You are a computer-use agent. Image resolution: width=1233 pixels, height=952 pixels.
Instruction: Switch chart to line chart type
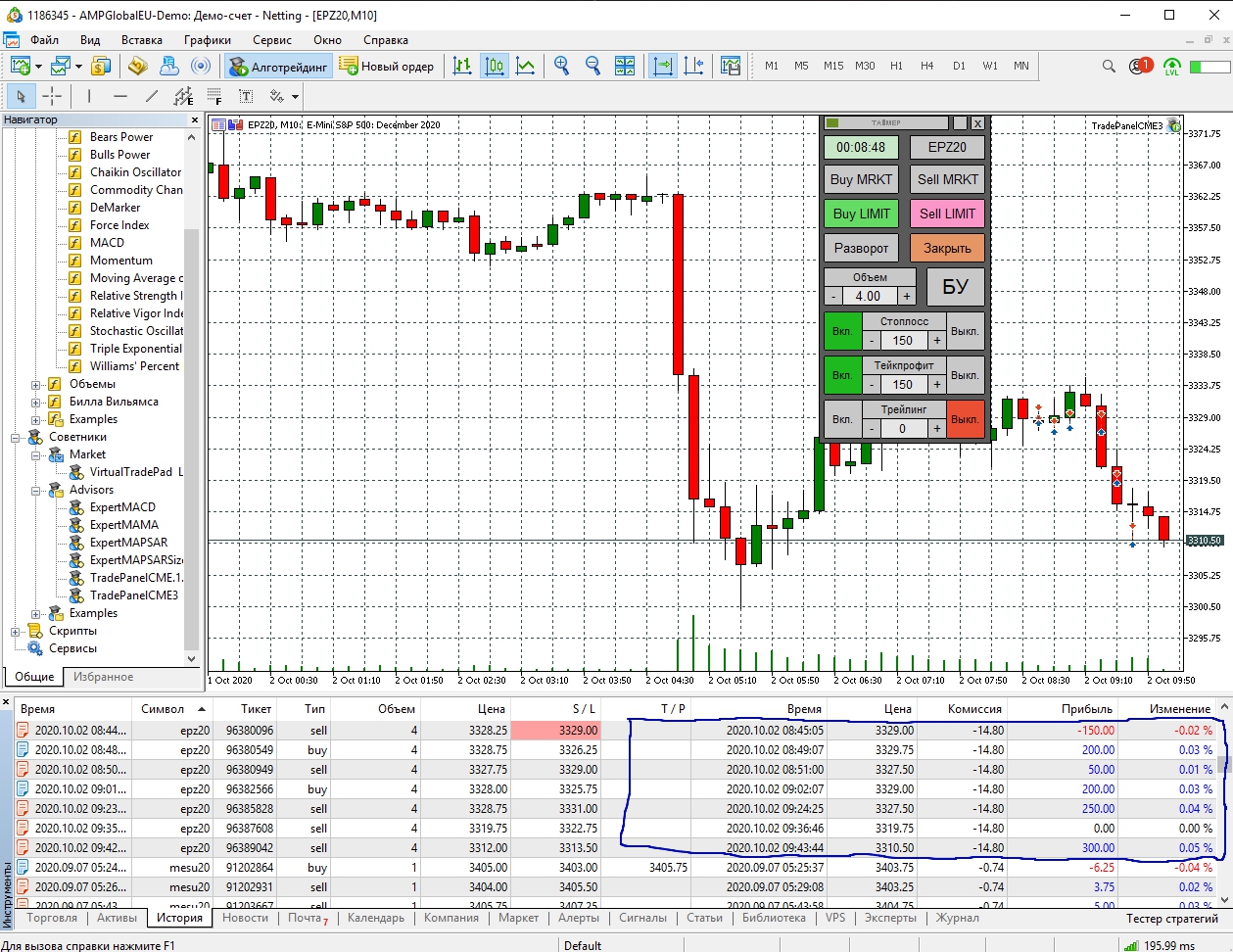coord(526,66)
